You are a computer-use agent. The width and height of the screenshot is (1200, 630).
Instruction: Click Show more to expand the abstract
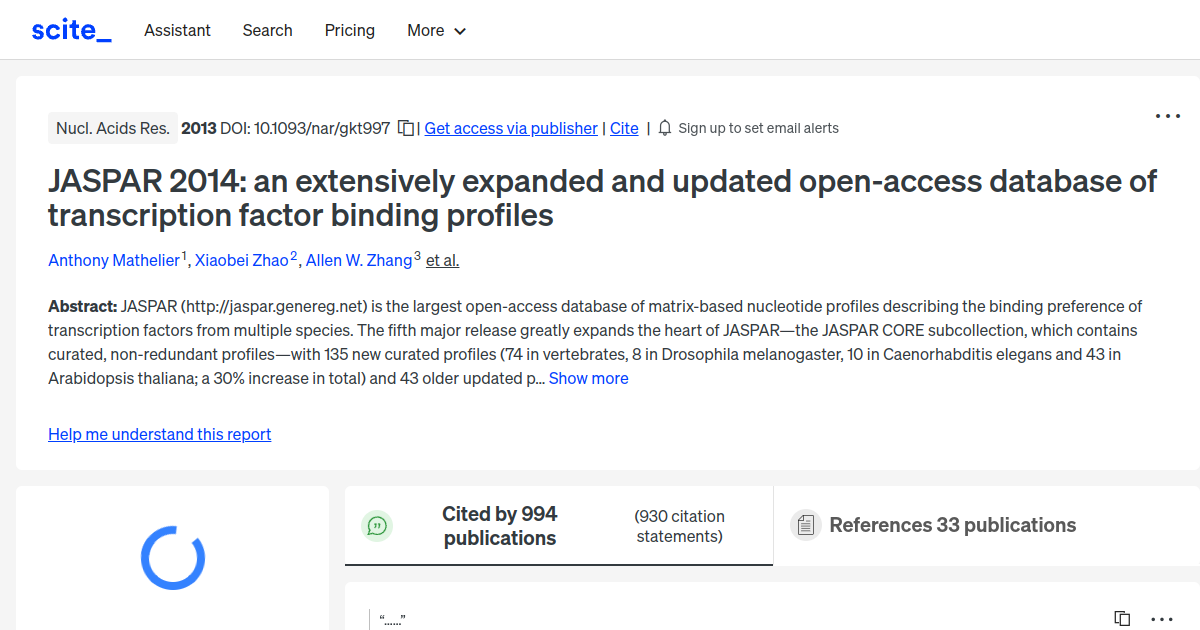pyautogui.click(x=588, y=378)
